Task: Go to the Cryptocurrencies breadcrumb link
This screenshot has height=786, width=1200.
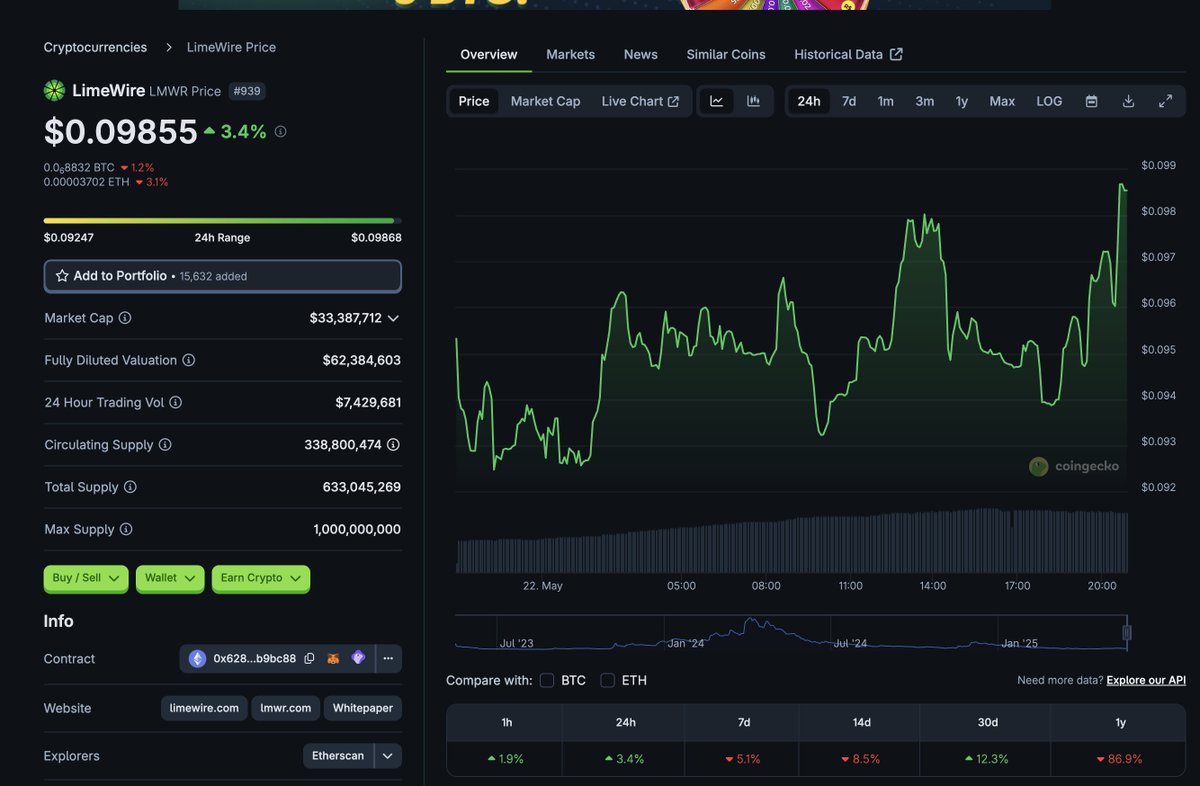Action: pyautogui.click(x=95, y=47)
